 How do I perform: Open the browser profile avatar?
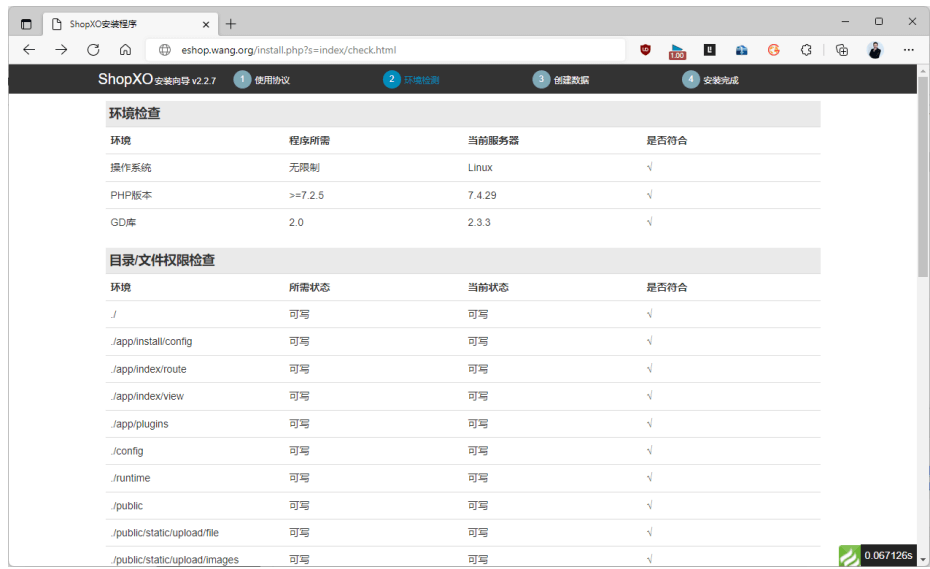tap(875, 50)
